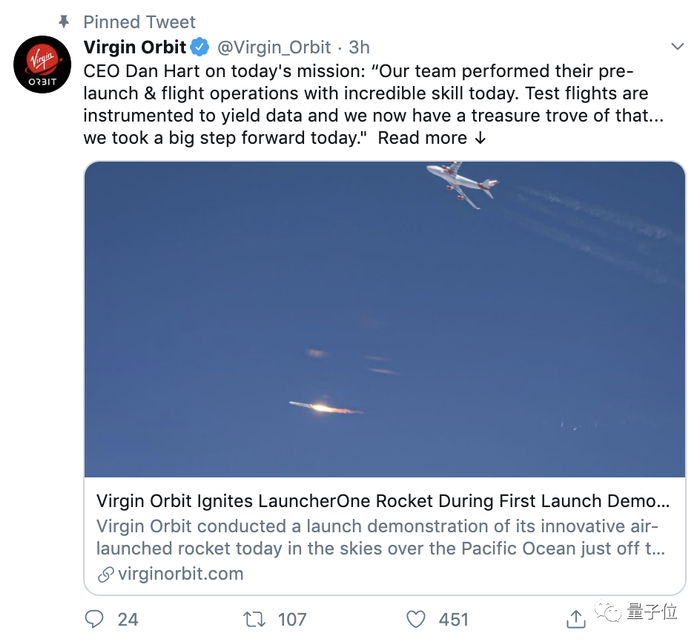This screenshot has width=700, height=642.
Task: Click the 24 replies count
Action: (x=128, y=620)
